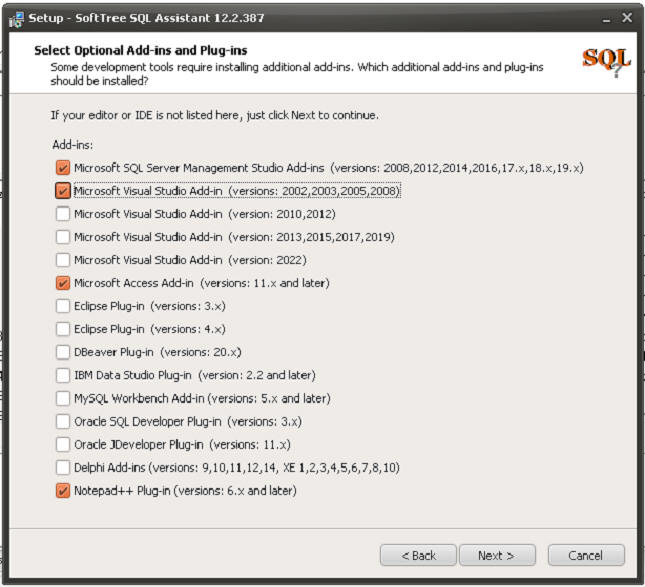
Task: Check the DBeaver Plug-in option
Action: click(63, 352)
